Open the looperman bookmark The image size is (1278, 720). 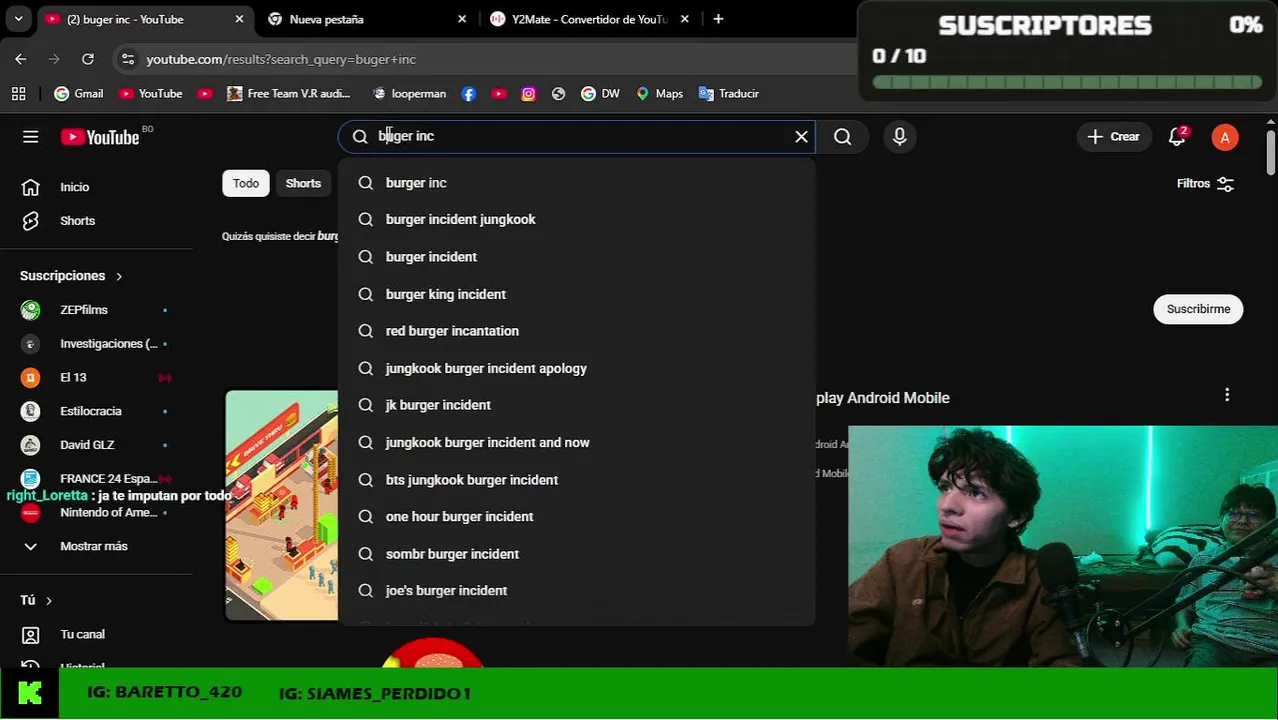(x=409, y=94)
